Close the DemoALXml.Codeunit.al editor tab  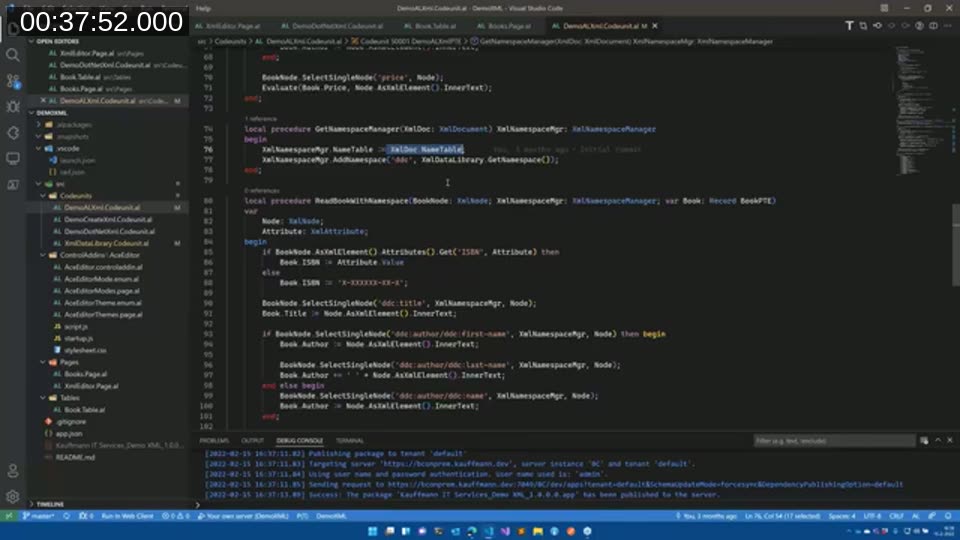pos(655,26)
